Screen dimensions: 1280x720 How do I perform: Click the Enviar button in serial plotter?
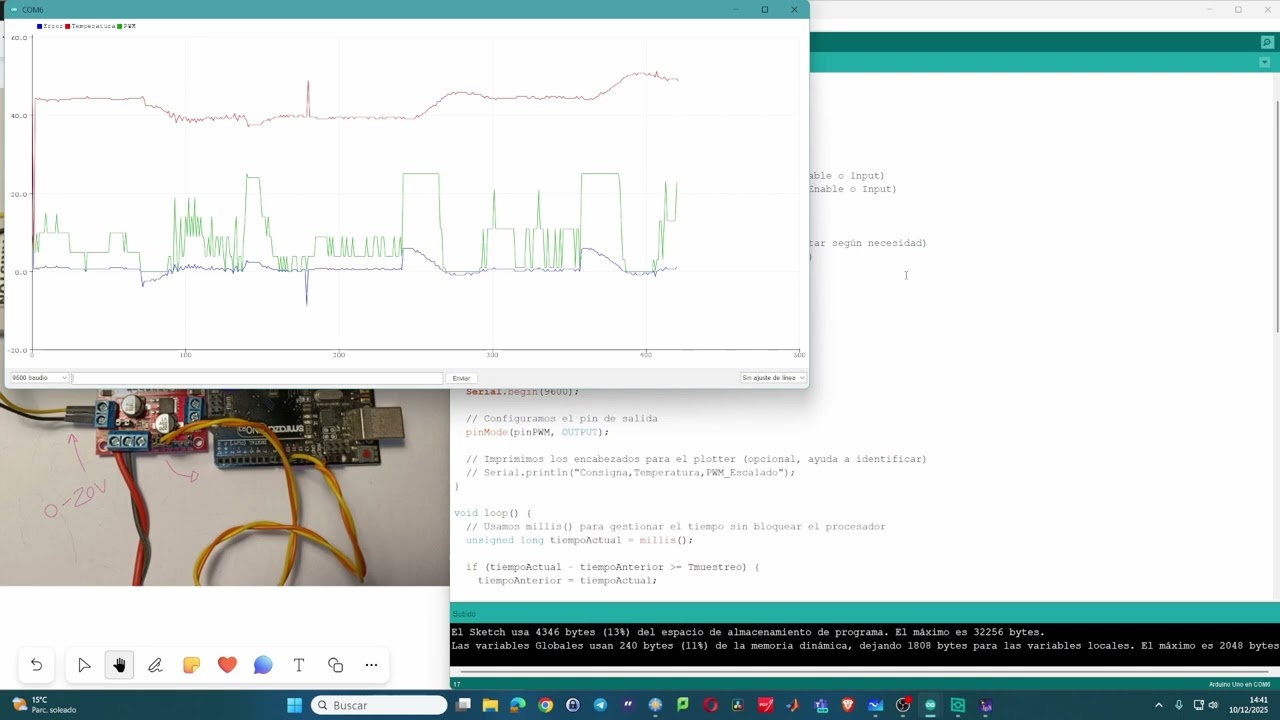(461, 378)
